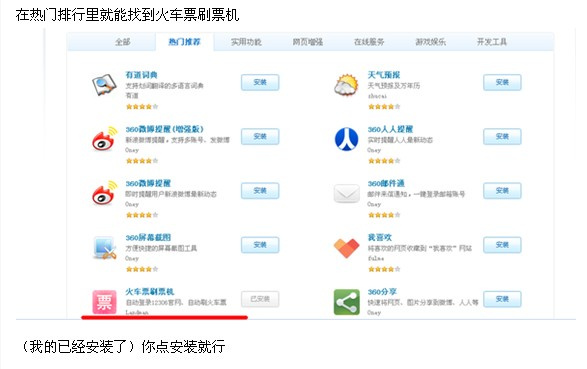Screen dimensions: 587x369
Task: Click the 360人人提醒 Renren icon
Action: [346, 139]
